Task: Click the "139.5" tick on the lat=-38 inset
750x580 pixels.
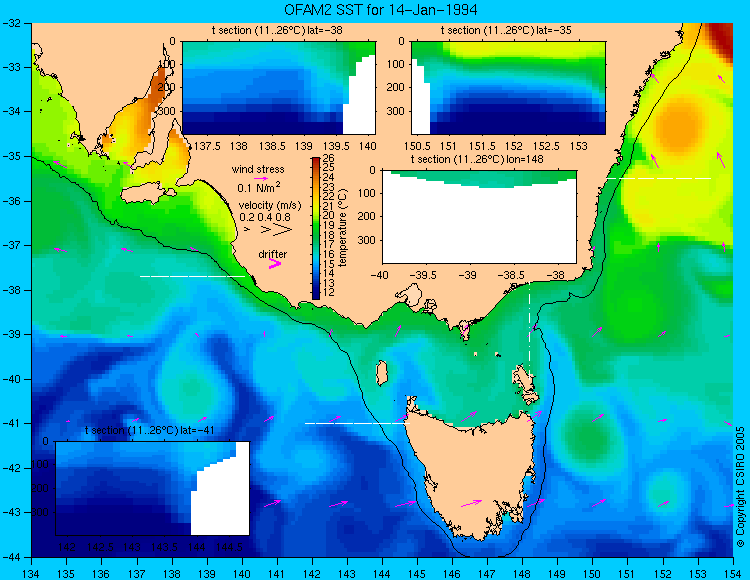Action: pos(336,145)
